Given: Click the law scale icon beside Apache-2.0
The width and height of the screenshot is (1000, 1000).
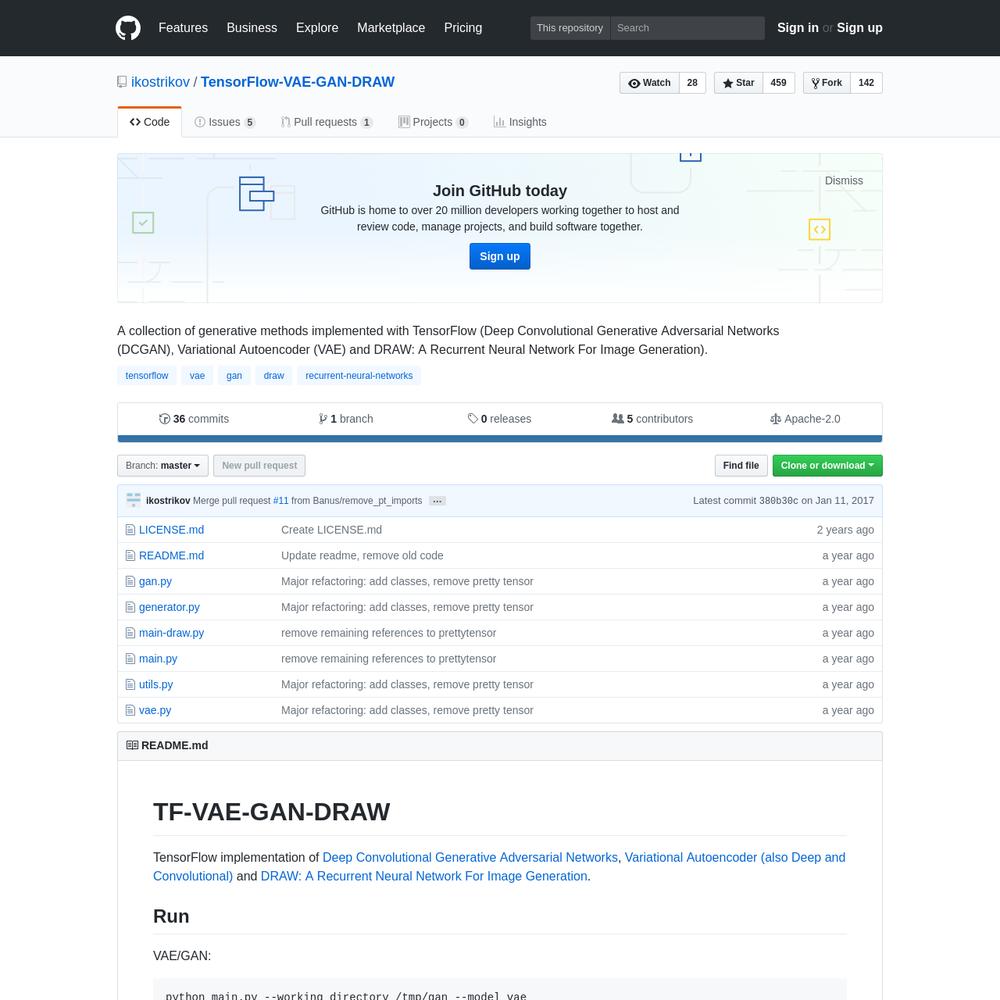Looking at the screenshot, I should coord(776,419).
